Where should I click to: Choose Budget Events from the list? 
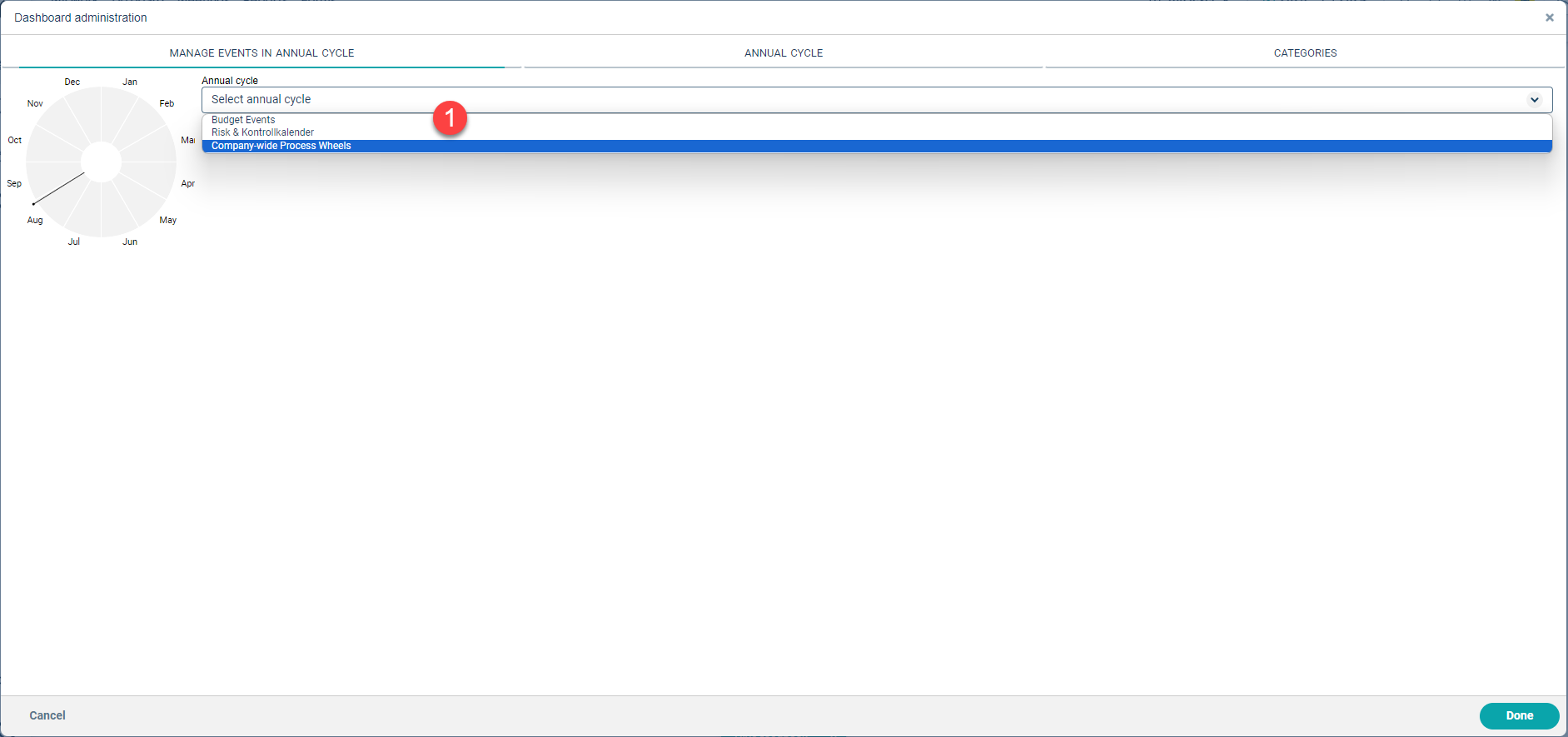(243, 120)
